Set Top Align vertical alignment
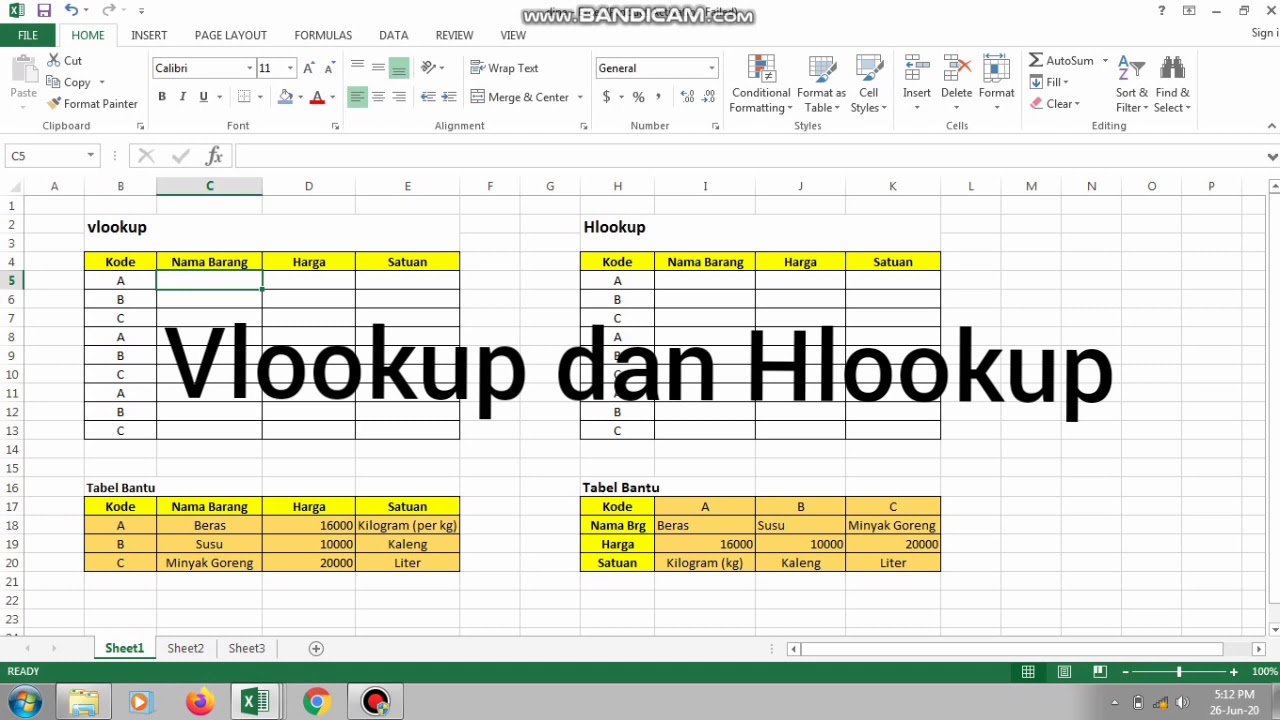 [x=357, y=68]
